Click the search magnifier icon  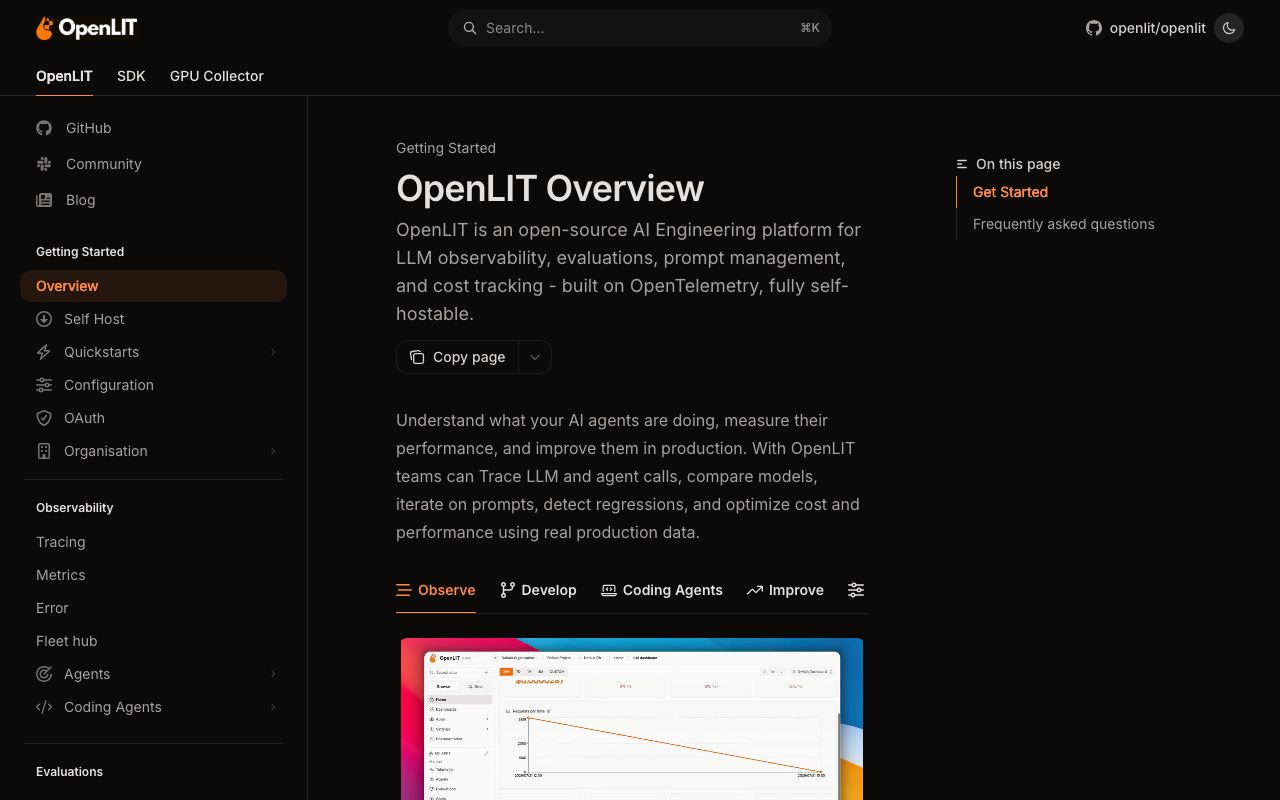[469, 28]
